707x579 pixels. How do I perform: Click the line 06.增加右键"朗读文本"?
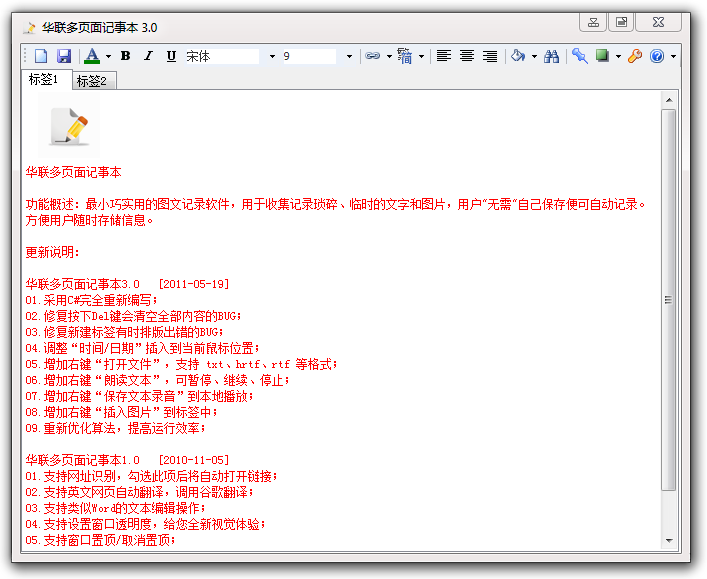pos(157,380)
